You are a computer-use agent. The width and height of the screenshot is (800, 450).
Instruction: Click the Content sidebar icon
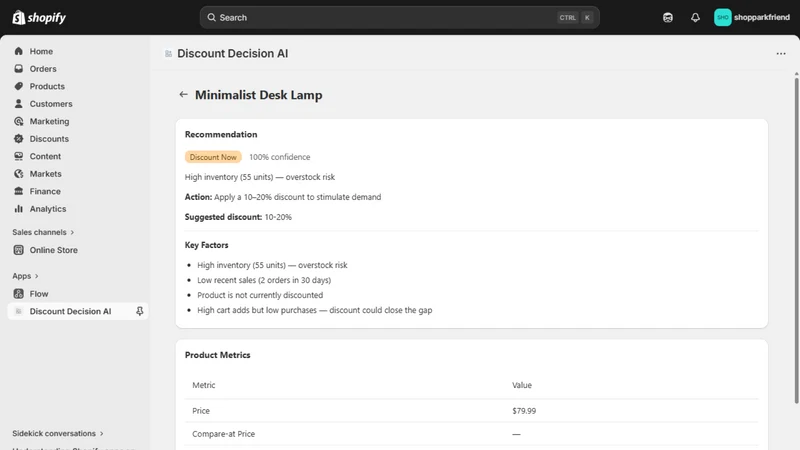19,156
